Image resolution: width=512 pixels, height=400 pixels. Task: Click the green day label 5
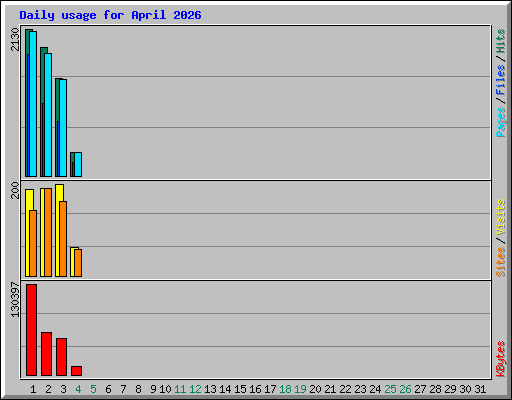click(93, 389)
